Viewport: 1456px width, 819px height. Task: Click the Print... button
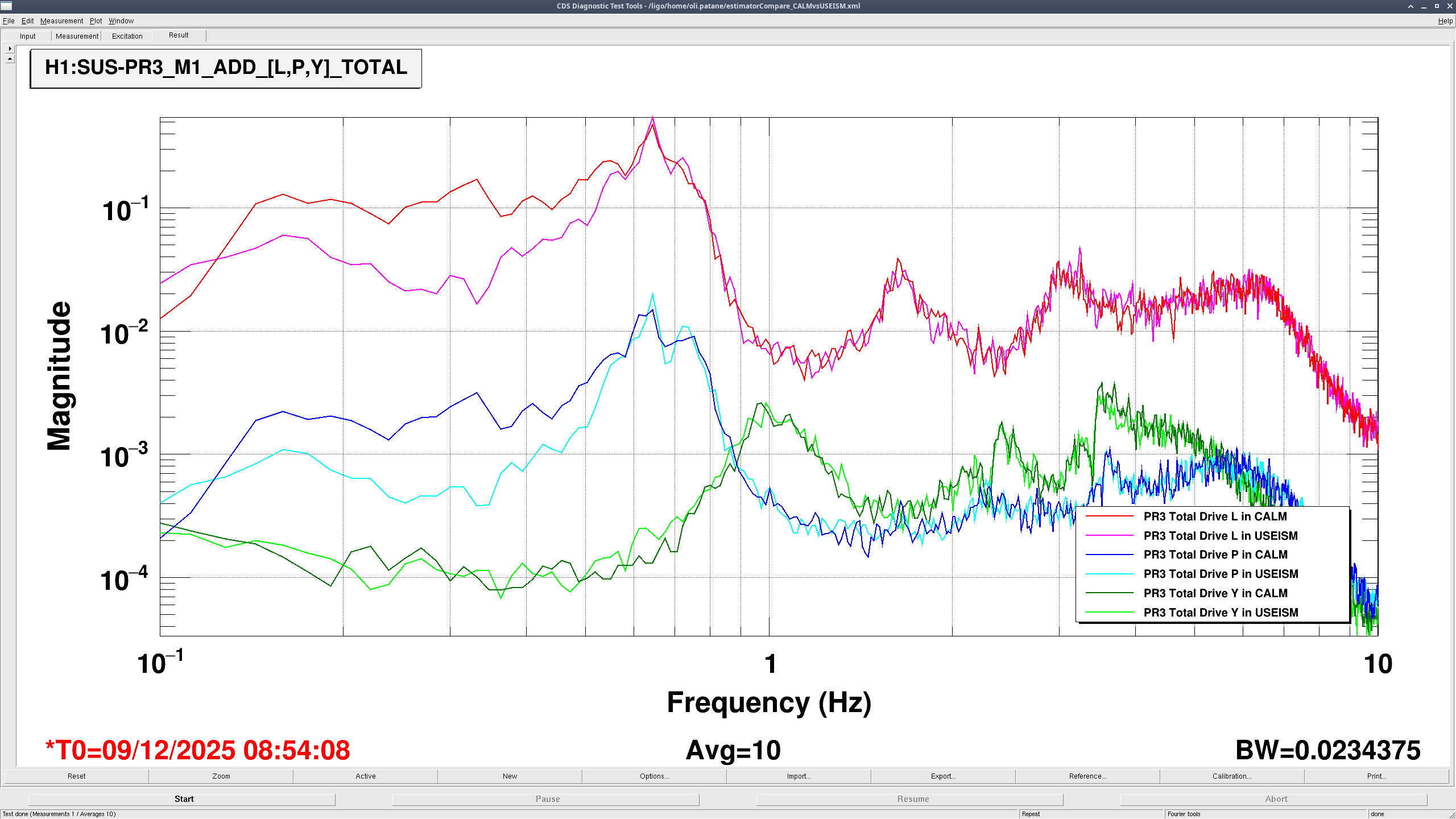click(1376, 776)
